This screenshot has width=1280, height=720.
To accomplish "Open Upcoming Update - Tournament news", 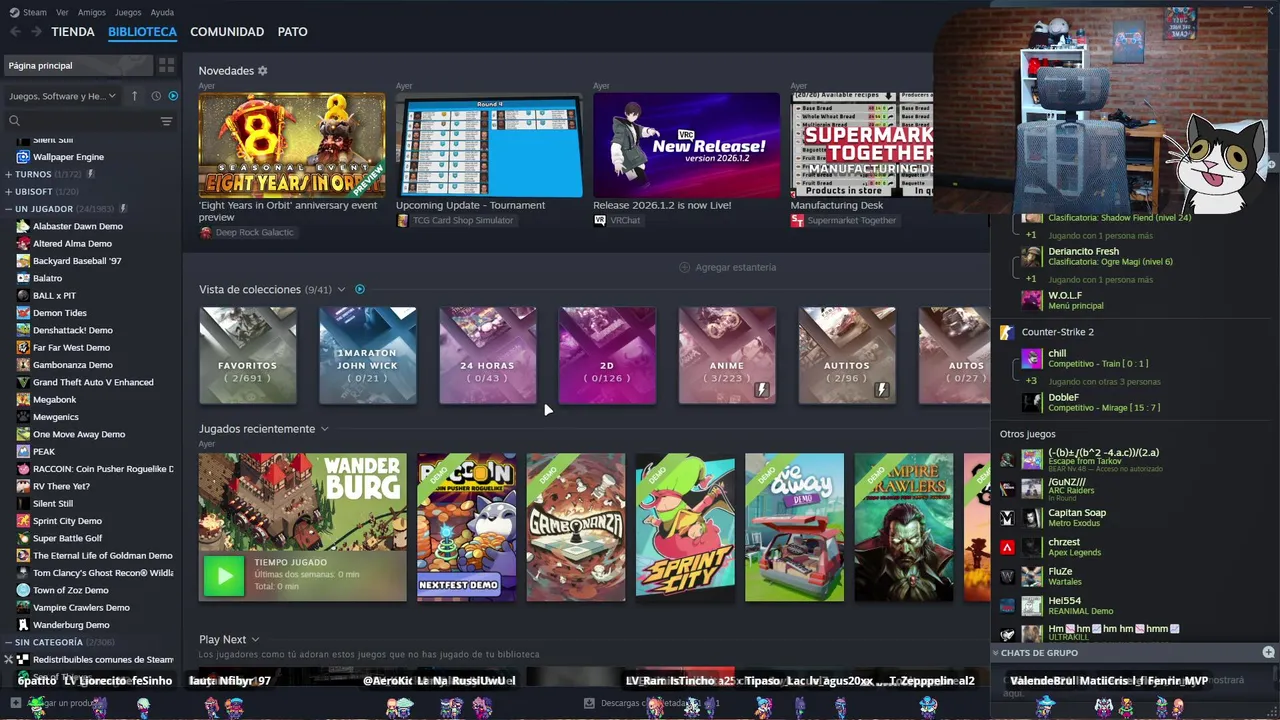I will click(x=489, y=145).
